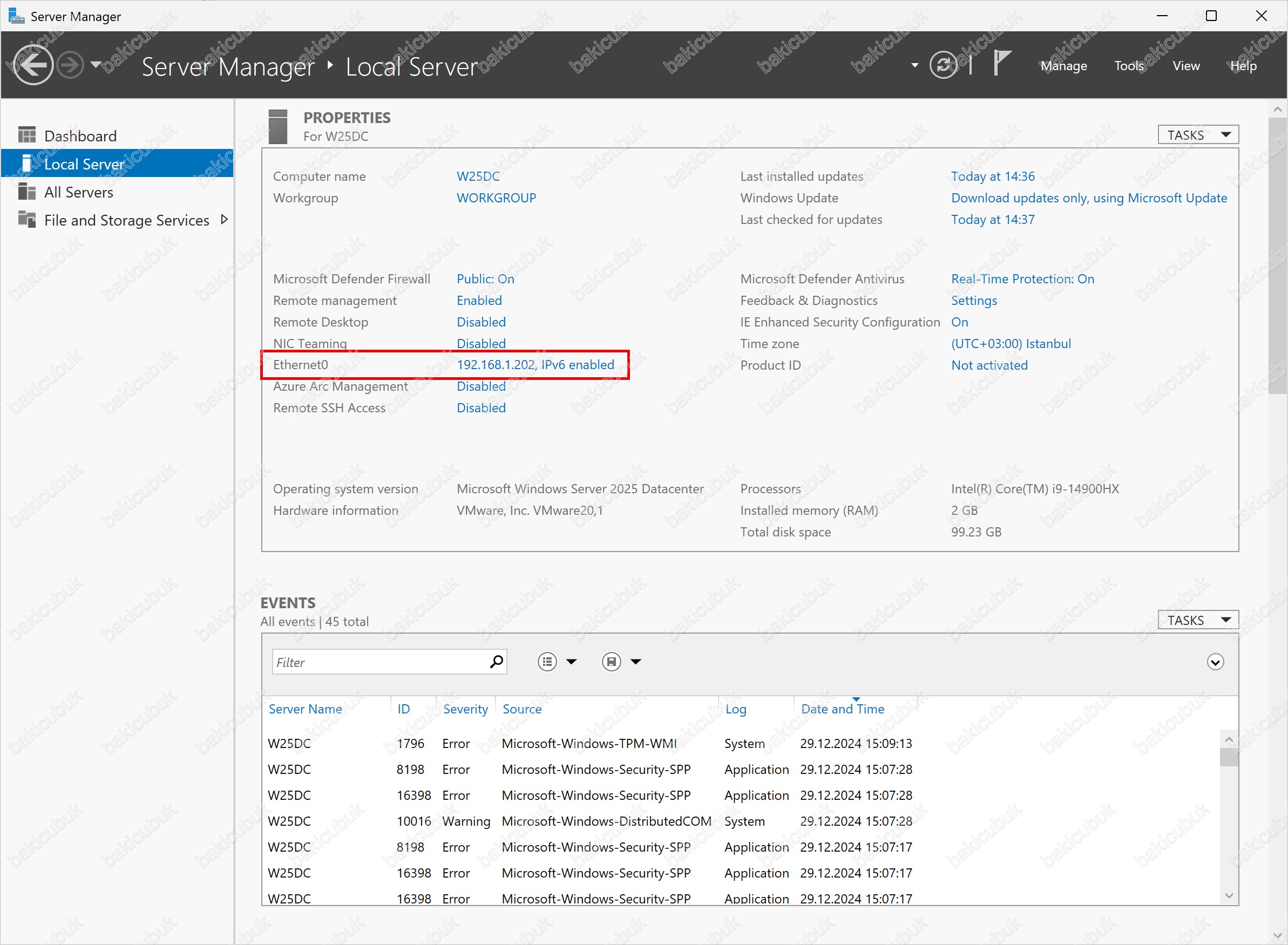
Task: Click events list scroll down arrow
Action: [1229, 895]
